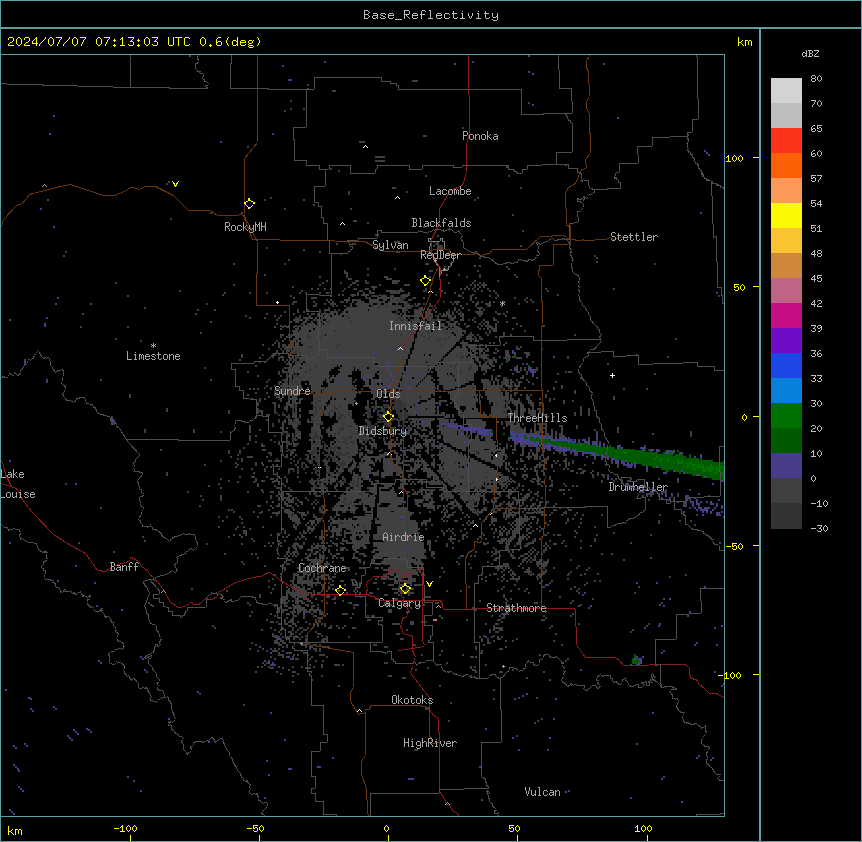
Task: Select the bright green 20-30 dBZ swatch
Action: coord(786,416)
